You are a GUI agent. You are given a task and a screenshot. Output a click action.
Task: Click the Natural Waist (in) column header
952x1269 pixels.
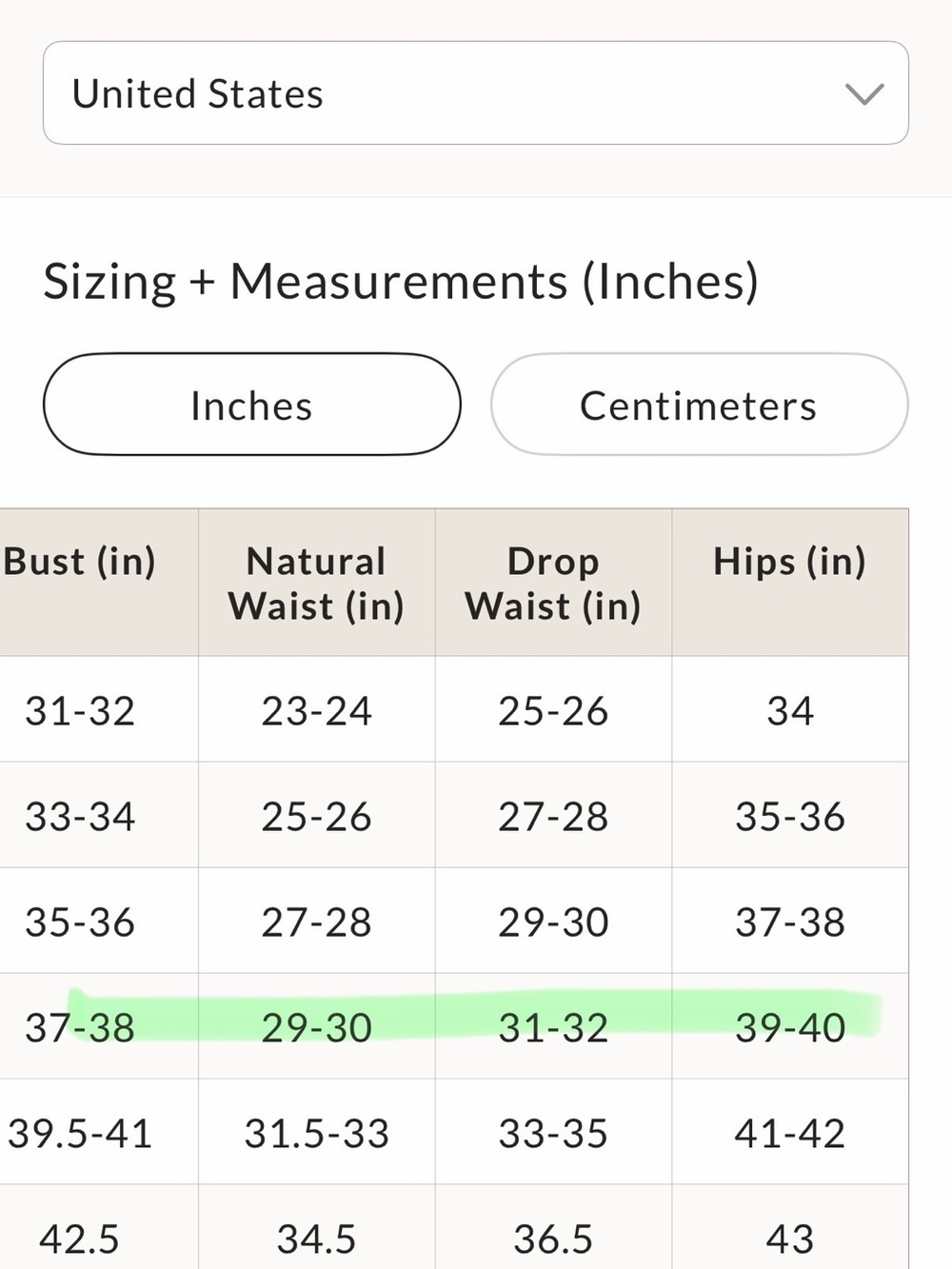click(316, 583)
